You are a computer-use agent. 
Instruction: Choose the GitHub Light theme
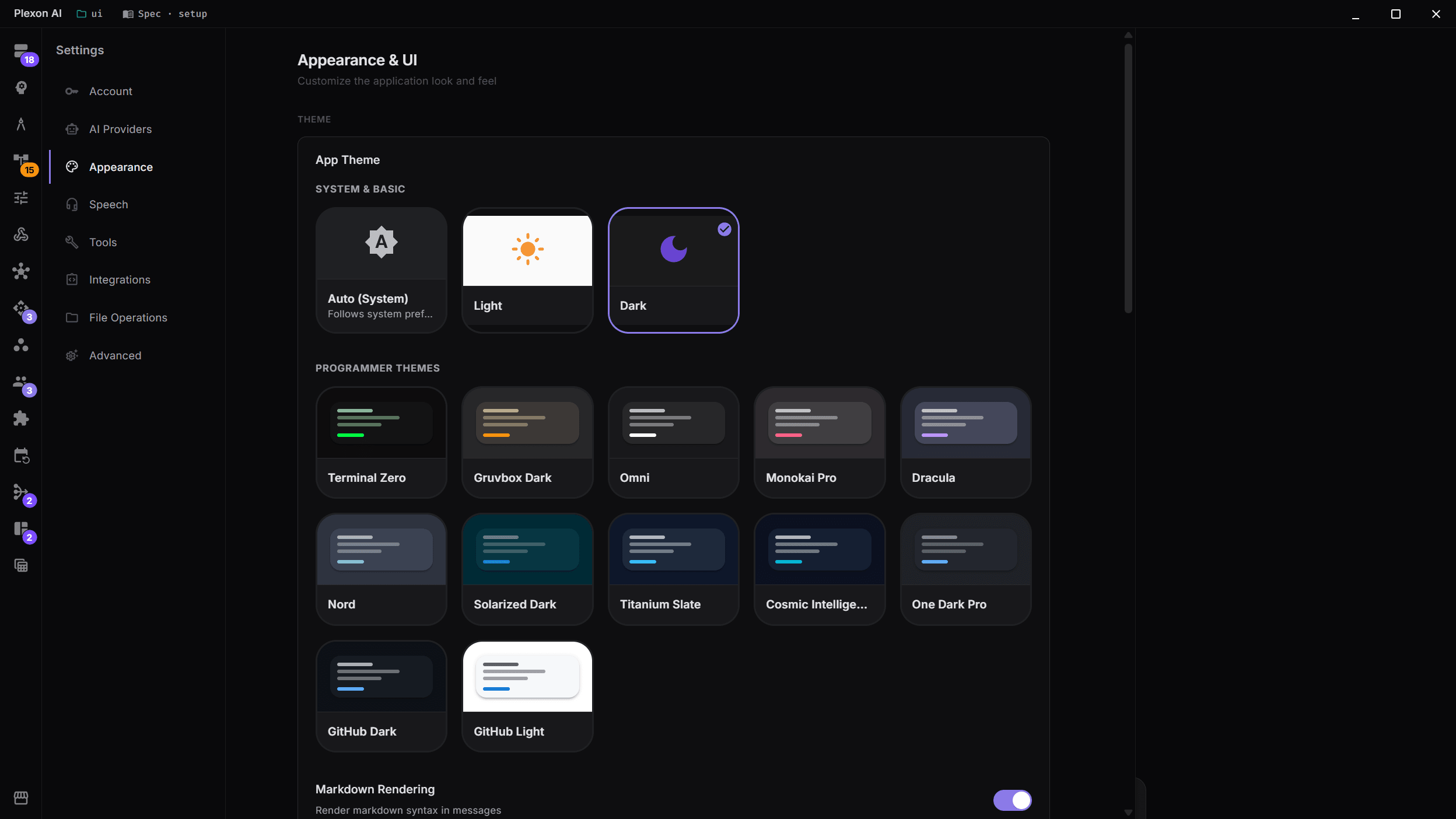point(527,696)
